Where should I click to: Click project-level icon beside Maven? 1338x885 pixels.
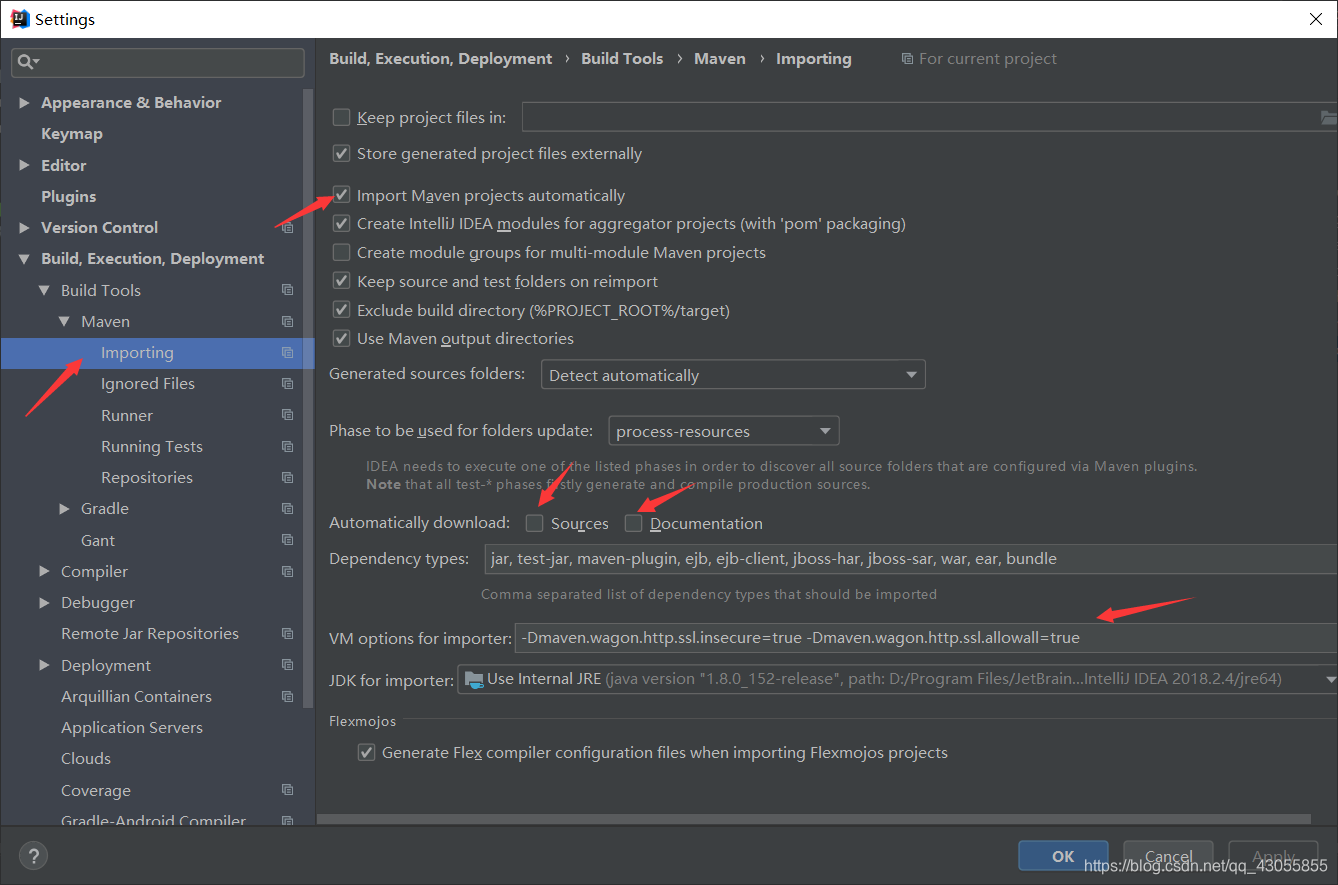[287, 321]
